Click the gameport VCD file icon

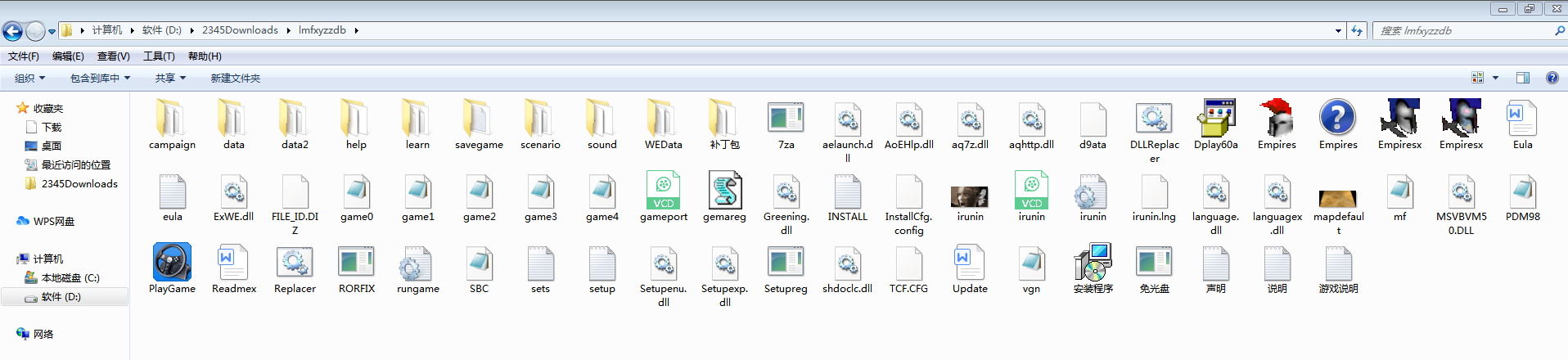[663, 191]
